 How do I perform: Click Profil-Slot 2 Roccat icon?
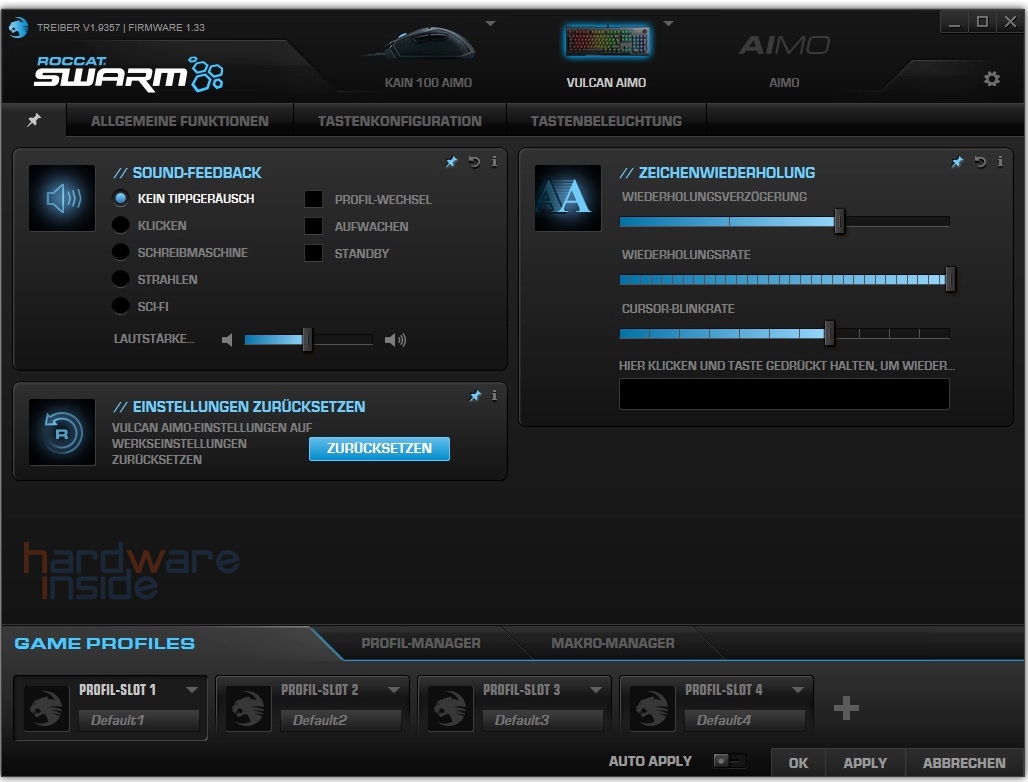click(248, 709)
